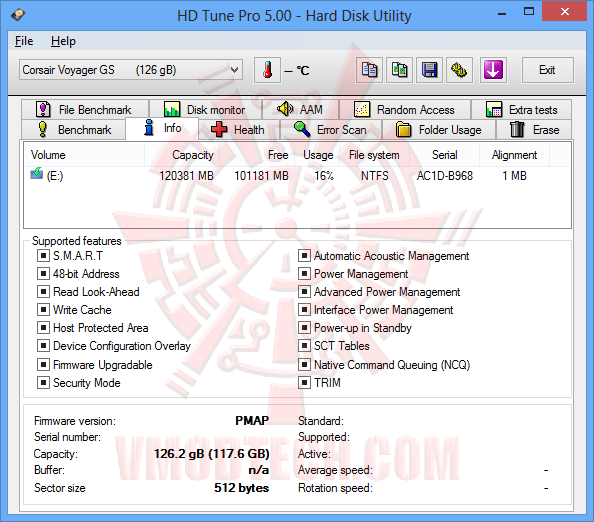Toggle the TRIM checkbox

pyautogui.click(x=304, y=383)
